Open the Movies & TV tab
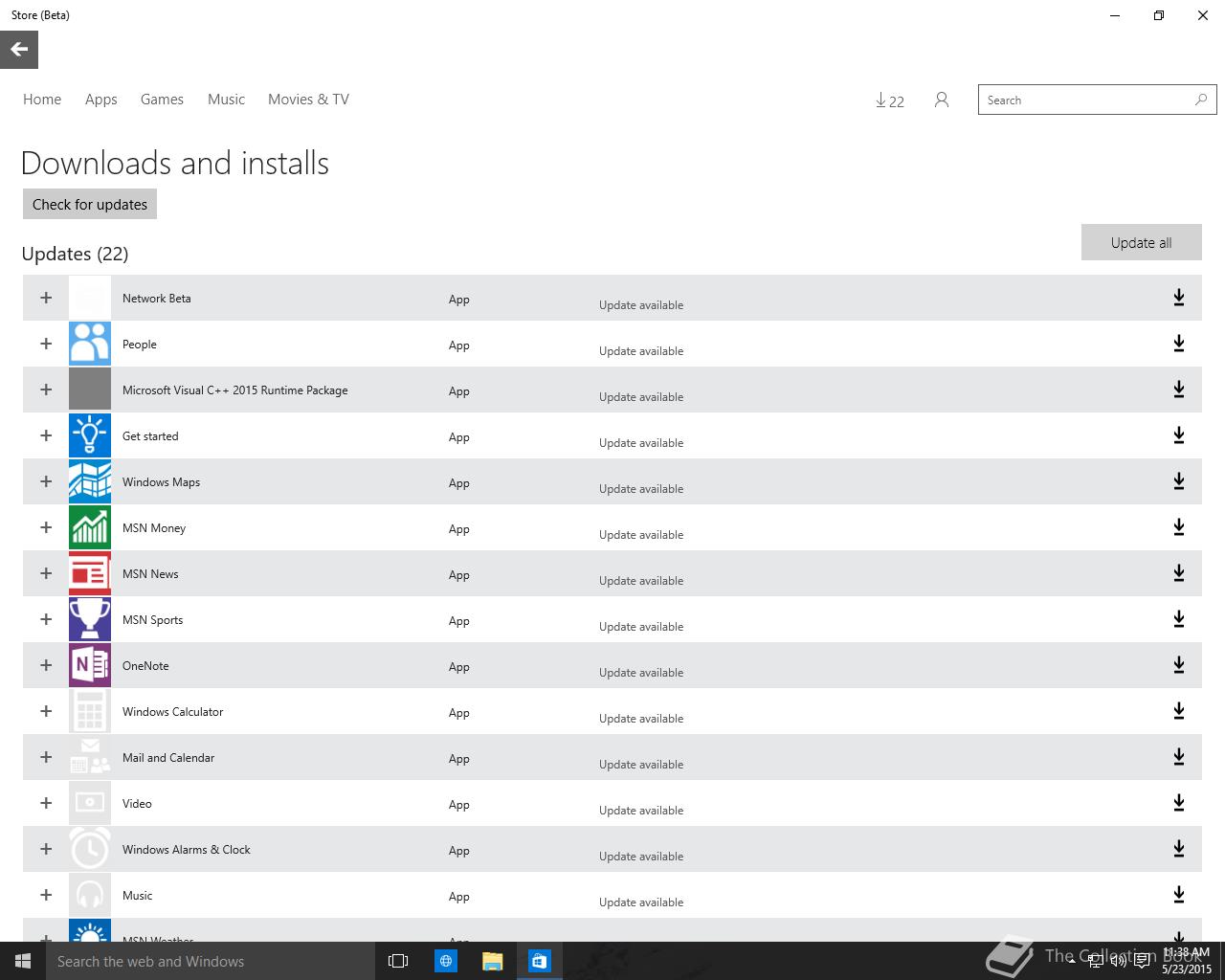The height and width of the screenshot is (980, 1225). tap(308, 100)
